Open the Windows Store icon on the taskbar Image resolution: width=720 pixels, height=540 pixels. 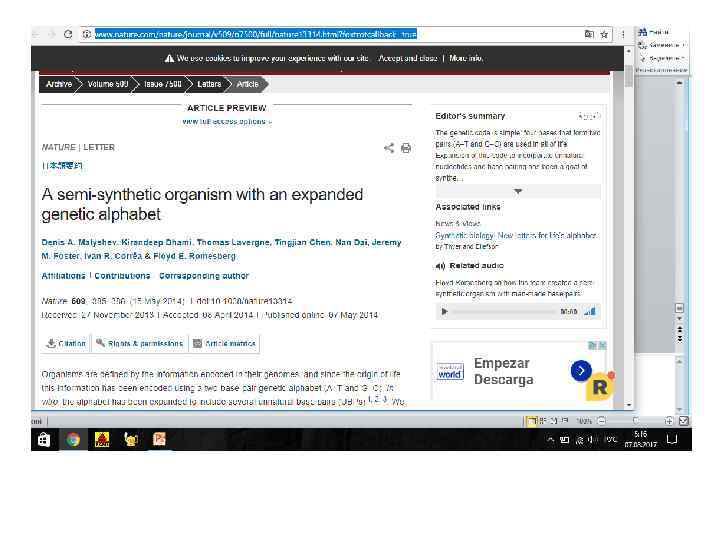coord(44,440)
